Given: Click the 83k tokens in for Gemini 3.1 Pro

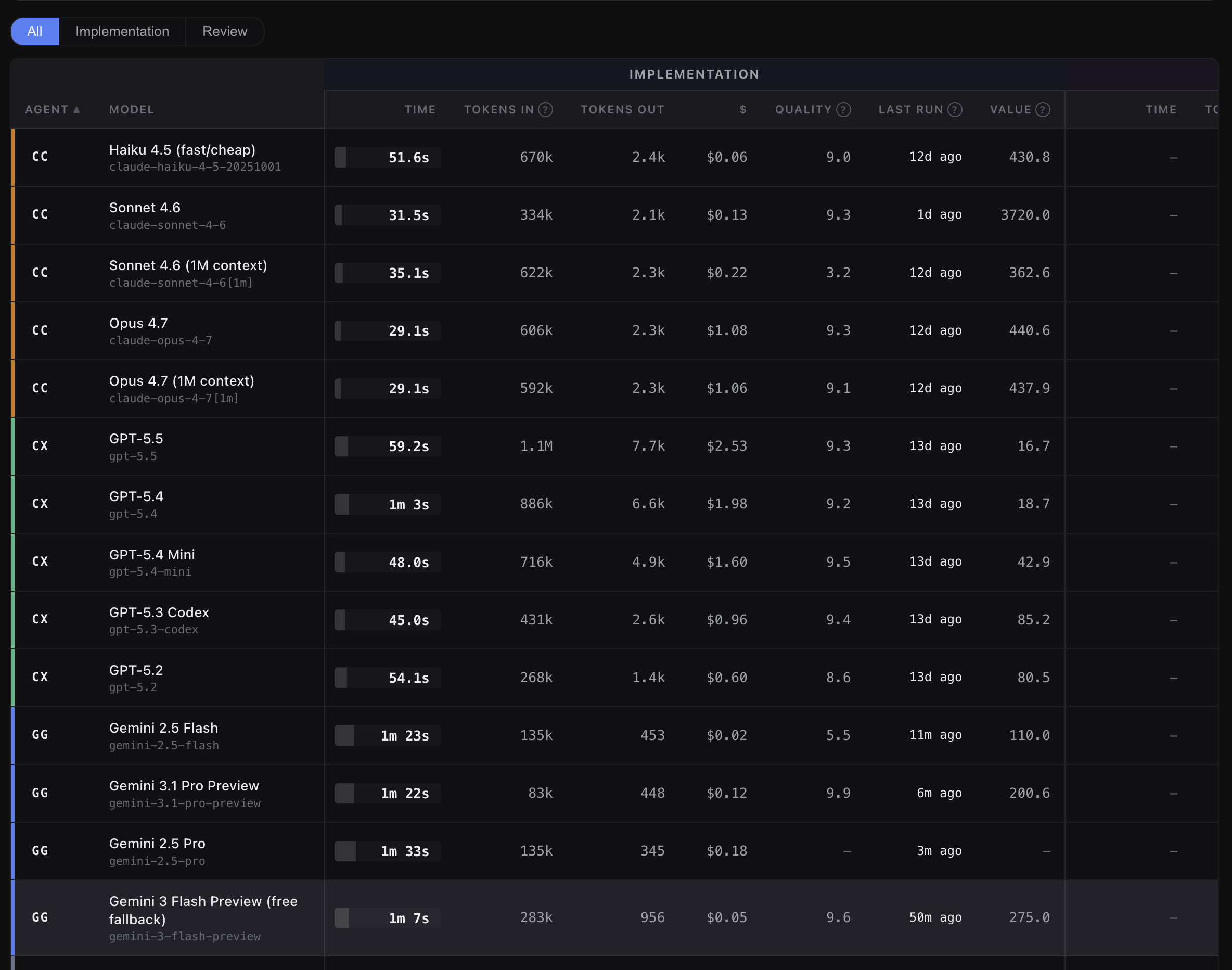Looking at the screenshot, I should pos(540,793).
